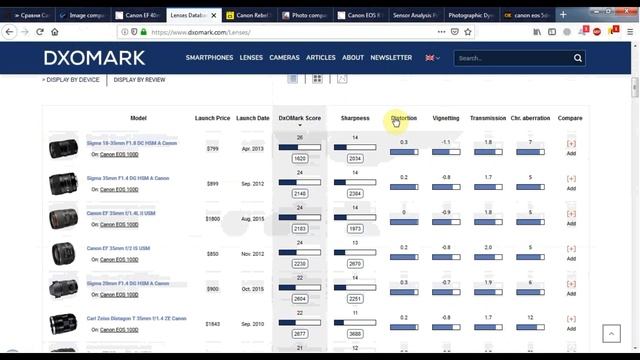Open the page actions three-dot menu
Viewport: 640px width, 360px height.
tap(441, 32)
